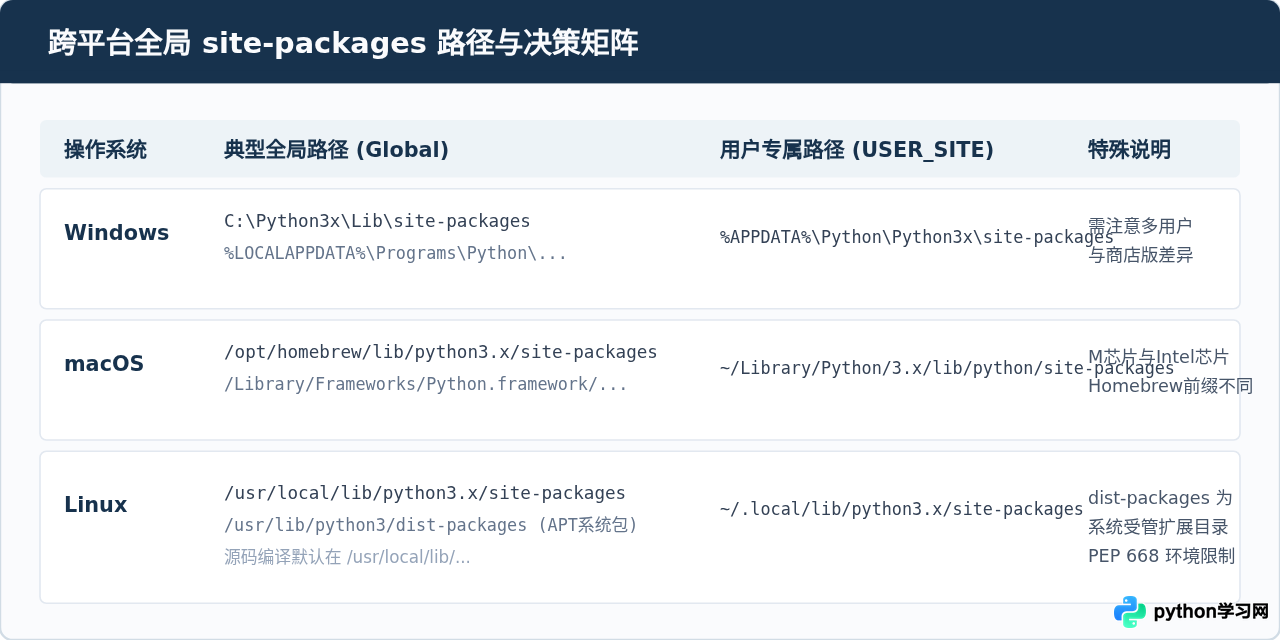Image resolution: width=1280 pixels, height=640 pixels.
Task: Select the 'macOS' row label
Action: tap(104, 364)
